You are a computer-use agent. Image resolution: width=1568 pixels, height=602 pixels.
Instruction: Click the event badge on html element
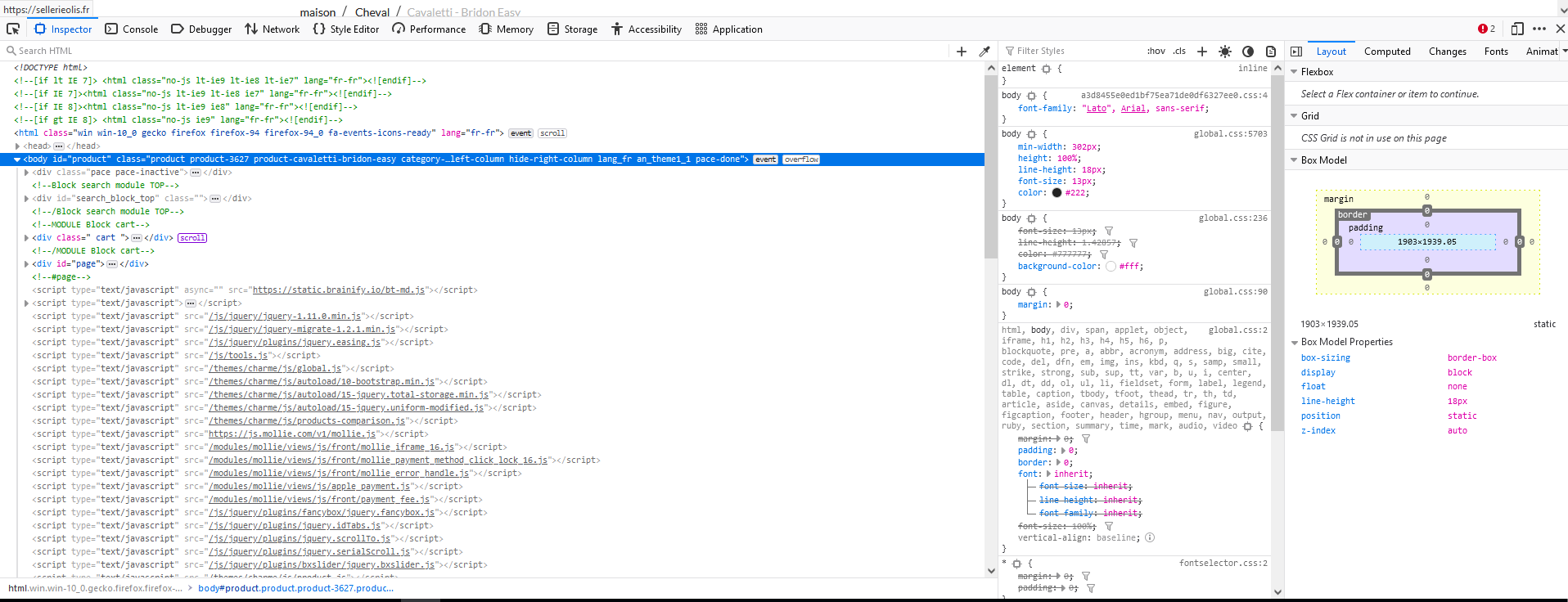(x=520, y=133)
